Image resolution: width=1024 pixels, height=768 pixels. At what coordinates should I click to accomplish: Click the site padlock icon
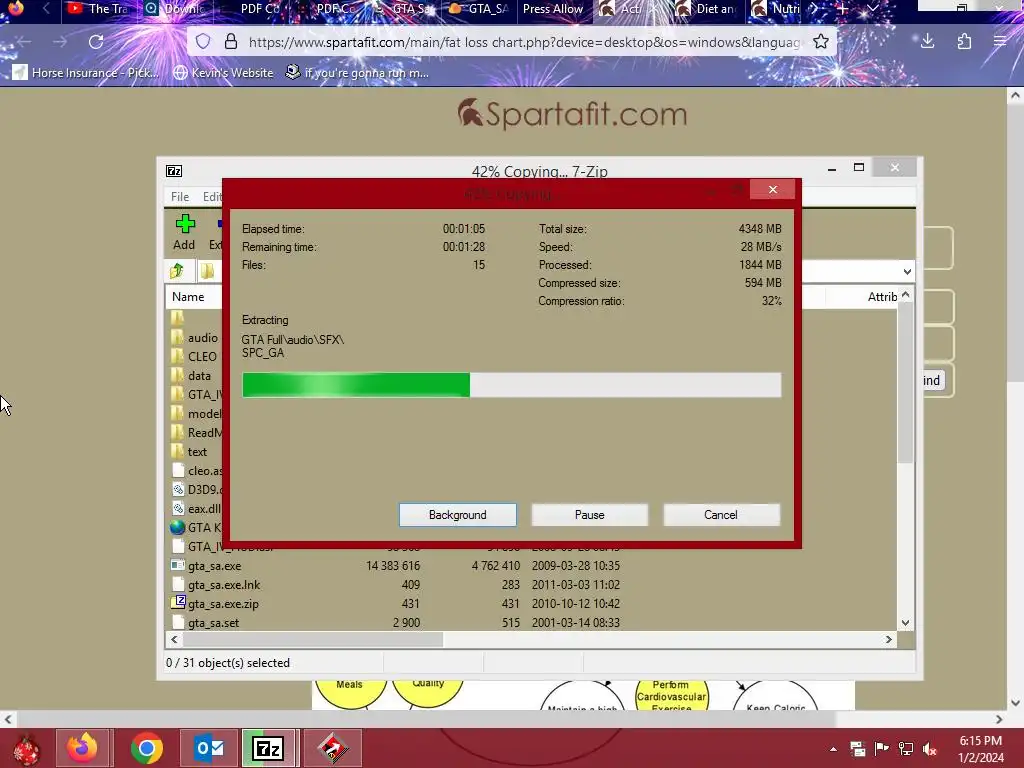(x=231, y=42)
